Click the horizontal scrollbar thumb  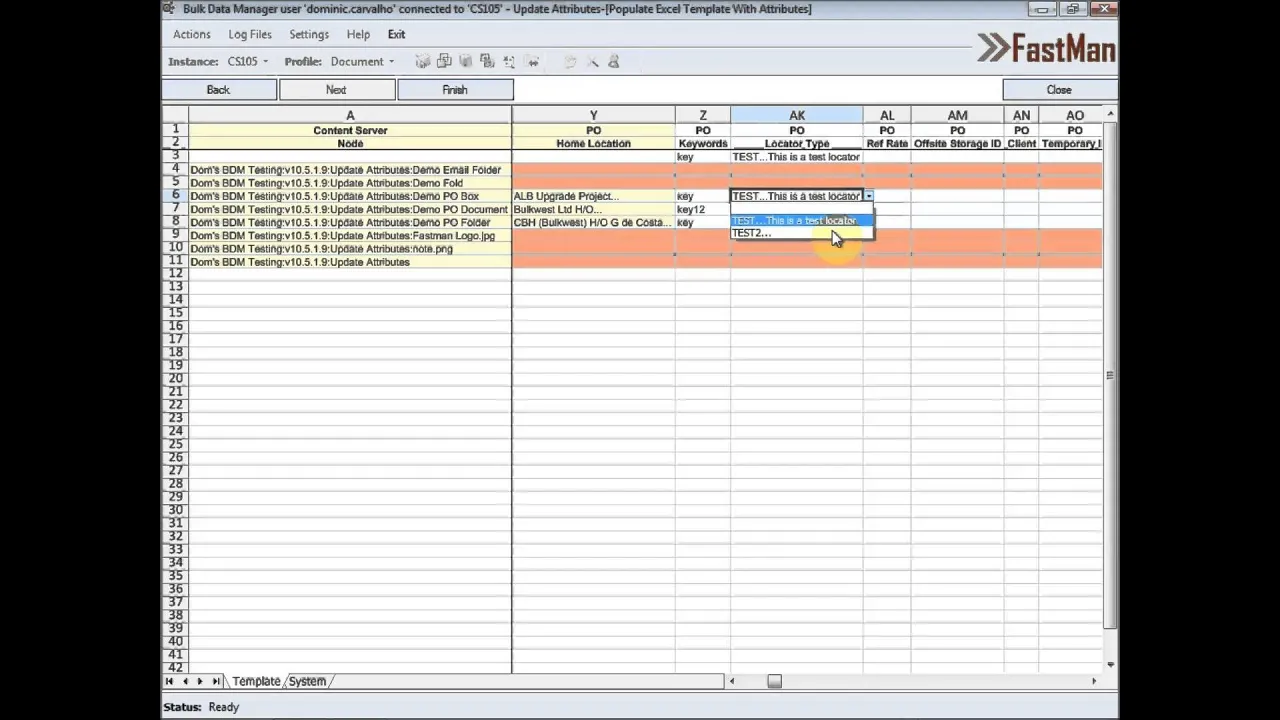[774, 681]
